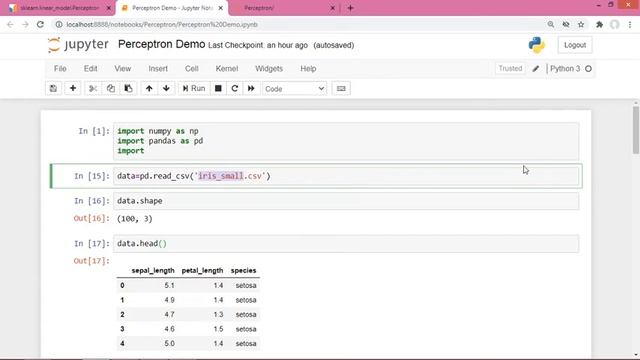
Task: Bookmark this page with the star icon
Action: point(581,24)
